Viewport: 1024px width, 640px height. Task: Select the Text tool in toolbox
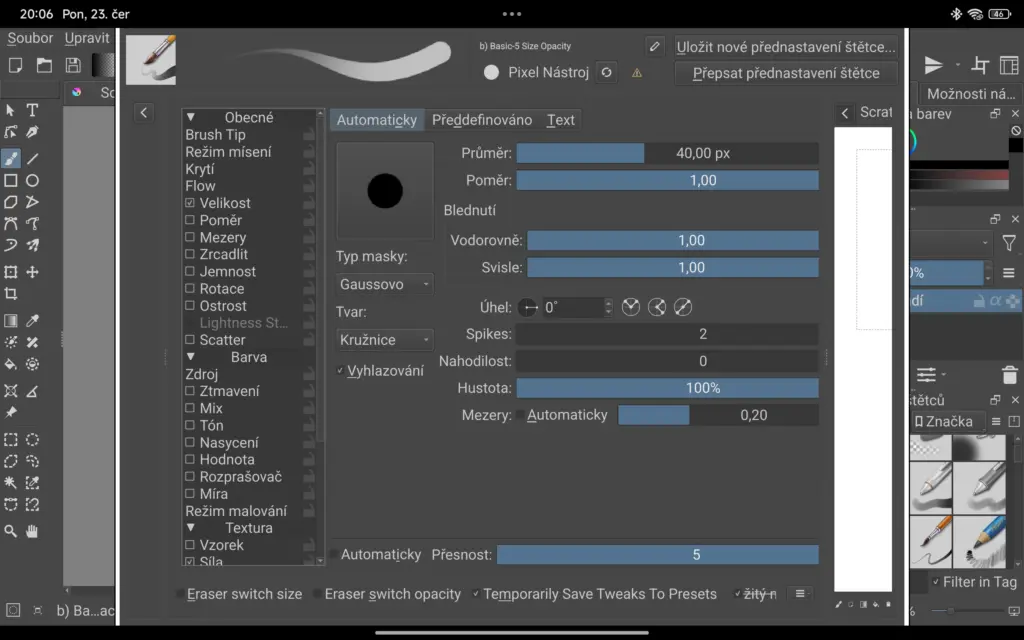tap(32, 110)
